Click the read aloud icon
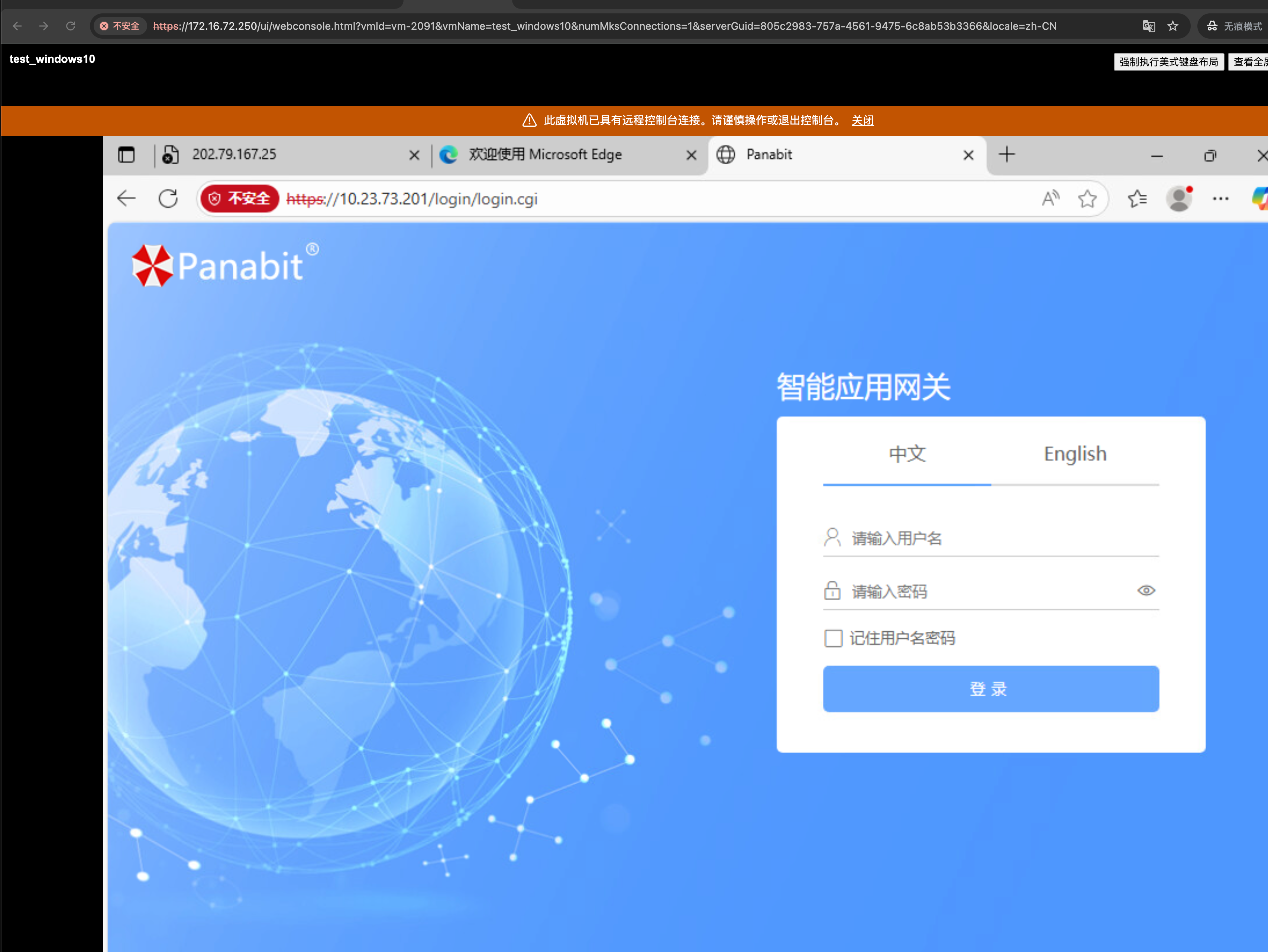1268x952 pixels. point(1050,199)
